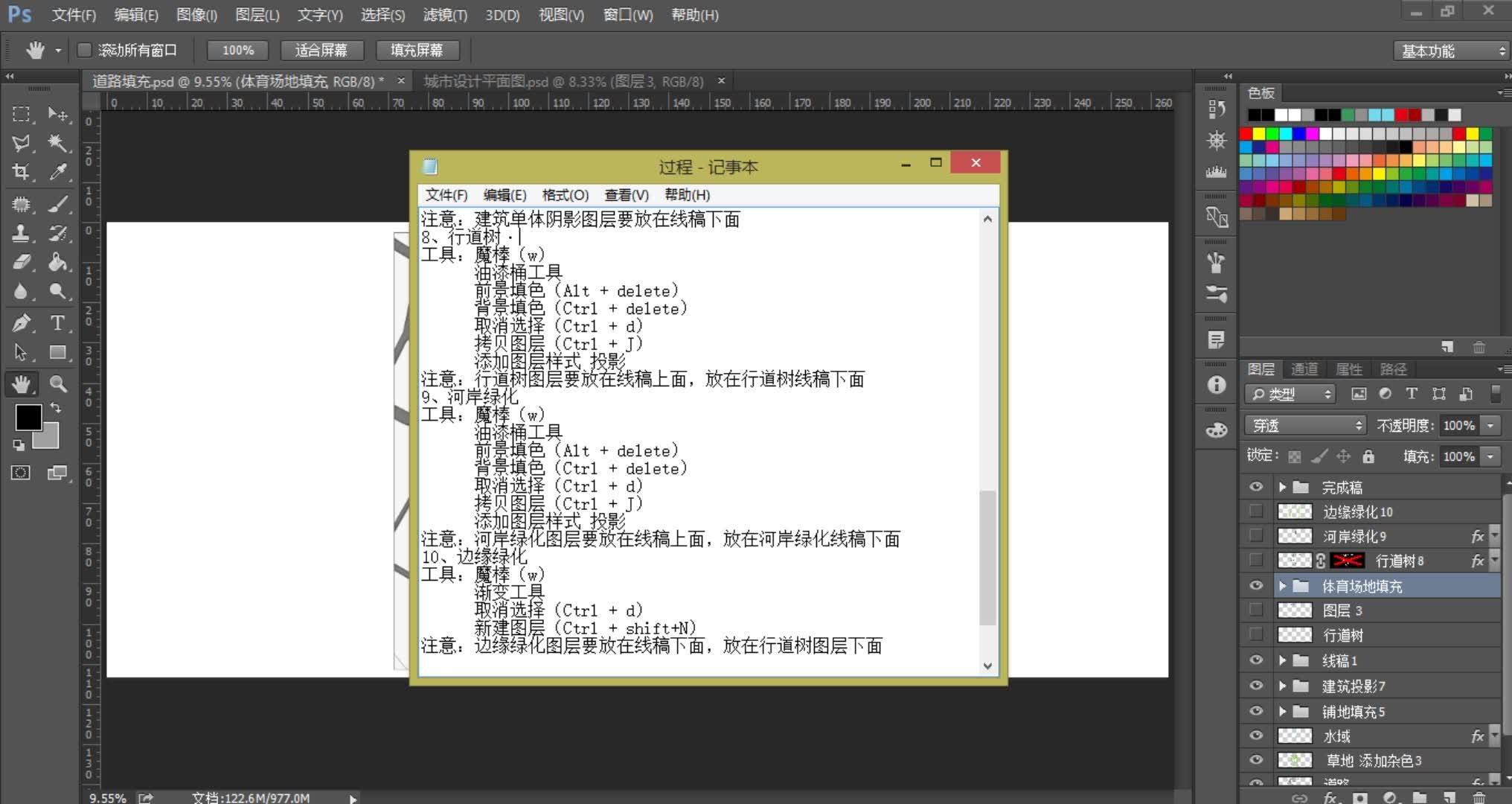
Task: Select the Zoom tool in toolbox
Action: pyautogui.click(x=58, y=384)
